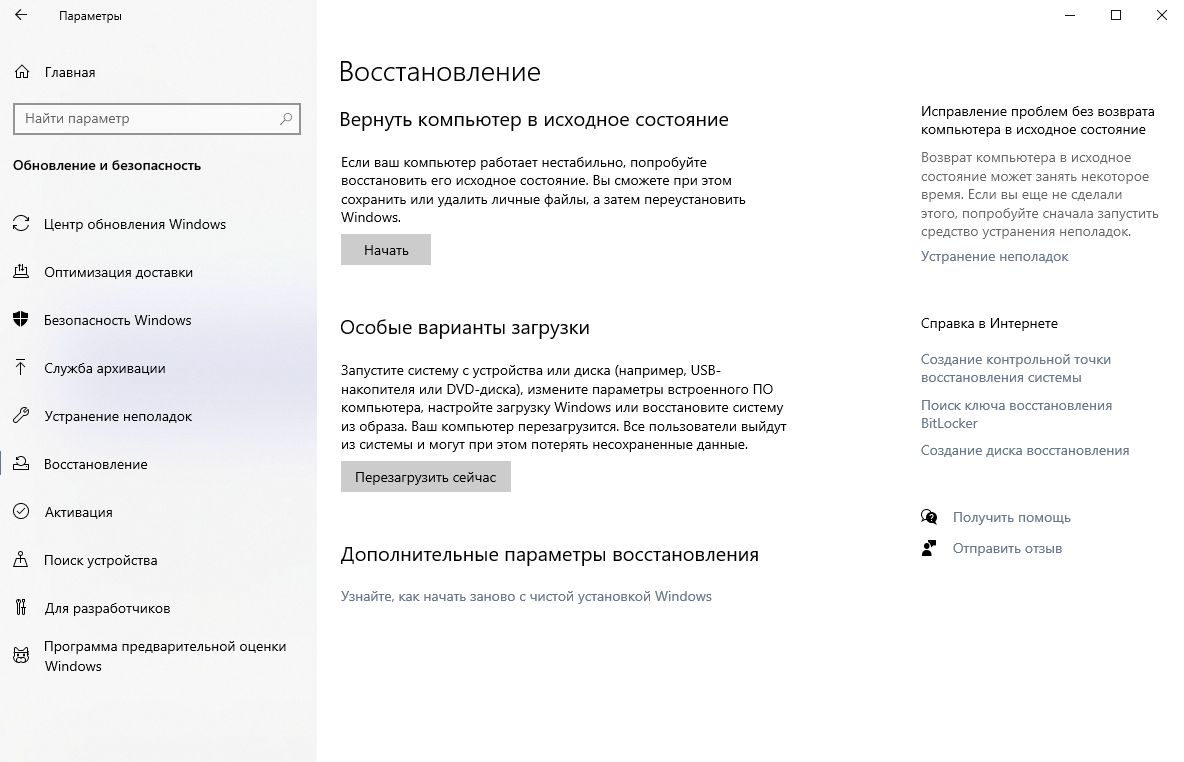The height and width of the screenshot is (762, 1184).
Task: Click the Служба архивации upload arrow icon
Action: pyautogui.click(x=21, y=368)
